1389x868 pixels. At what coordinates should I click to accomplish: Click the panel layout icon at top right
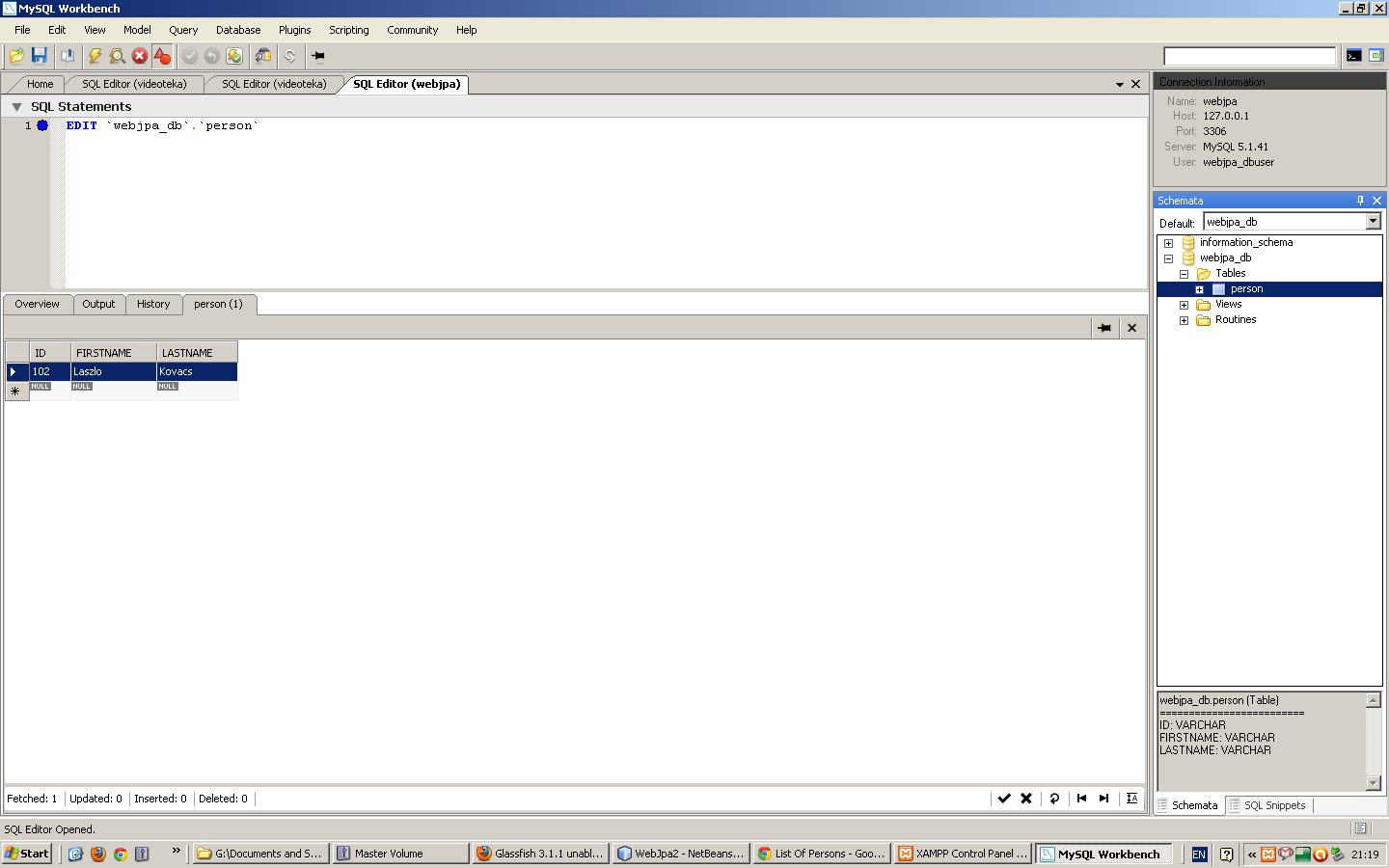click(1376, 56)
